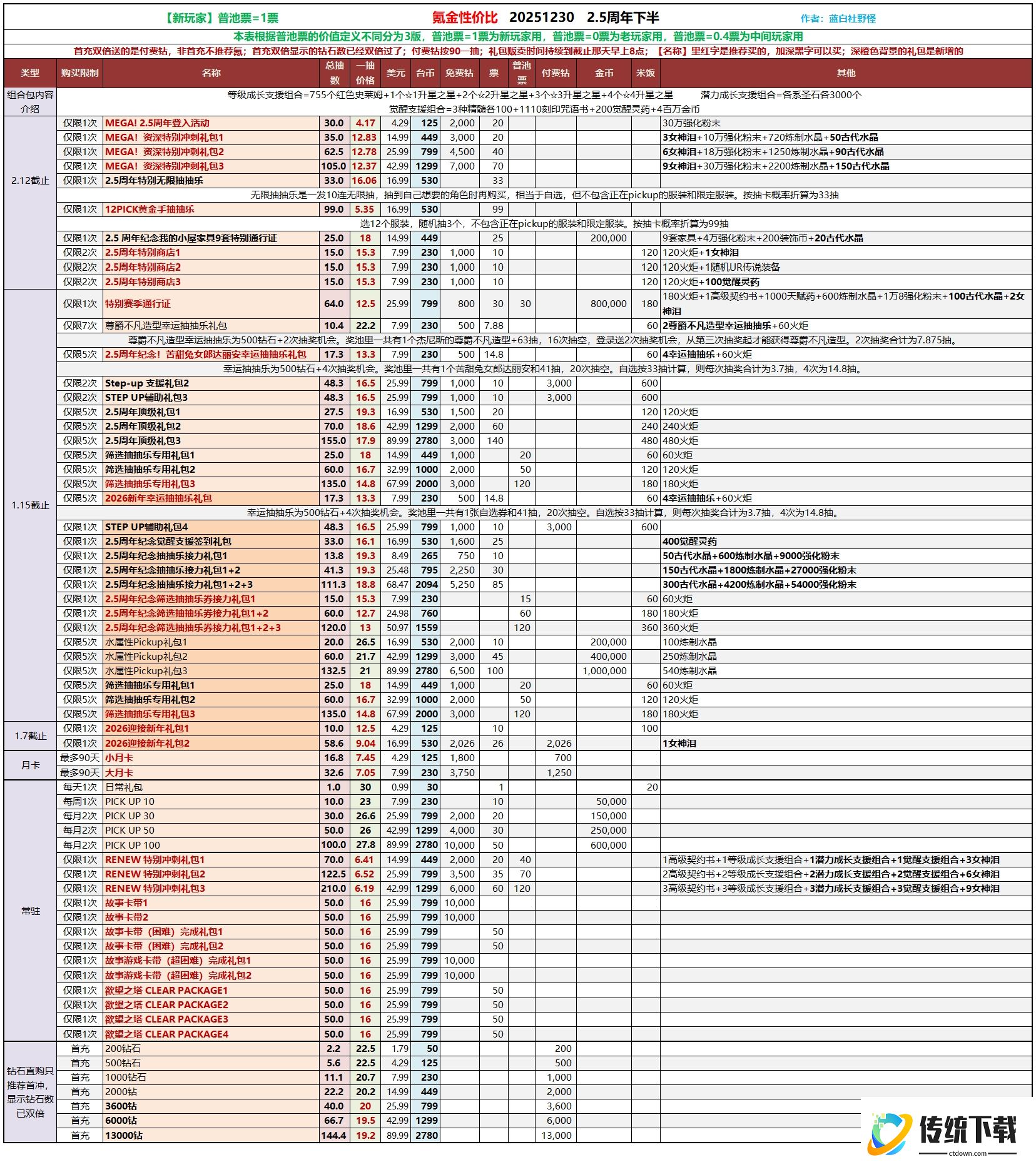Select the 大月卡 row name

[119, 773]
